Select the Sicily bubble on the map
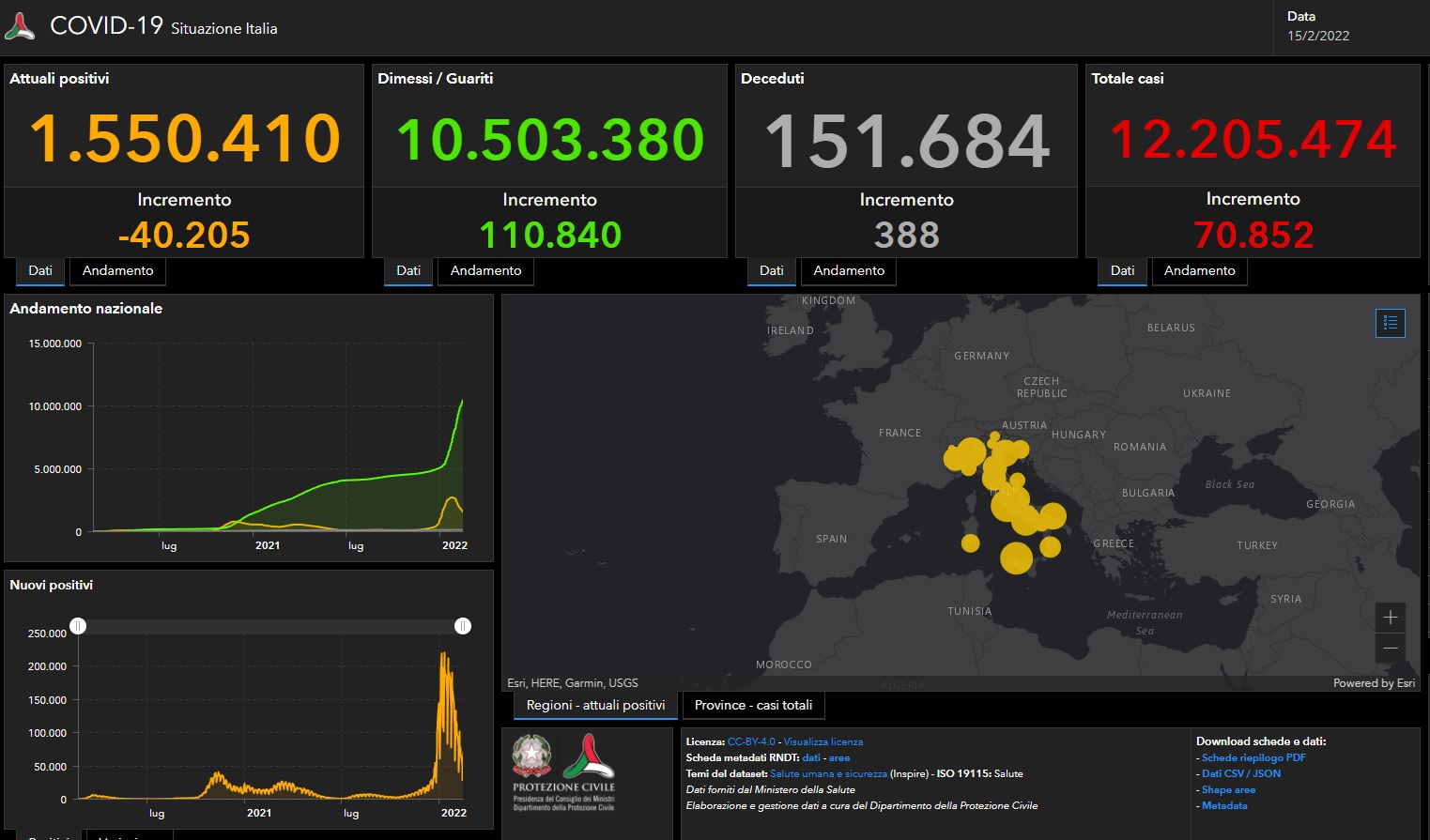1430x840 pixels. 1016,557
